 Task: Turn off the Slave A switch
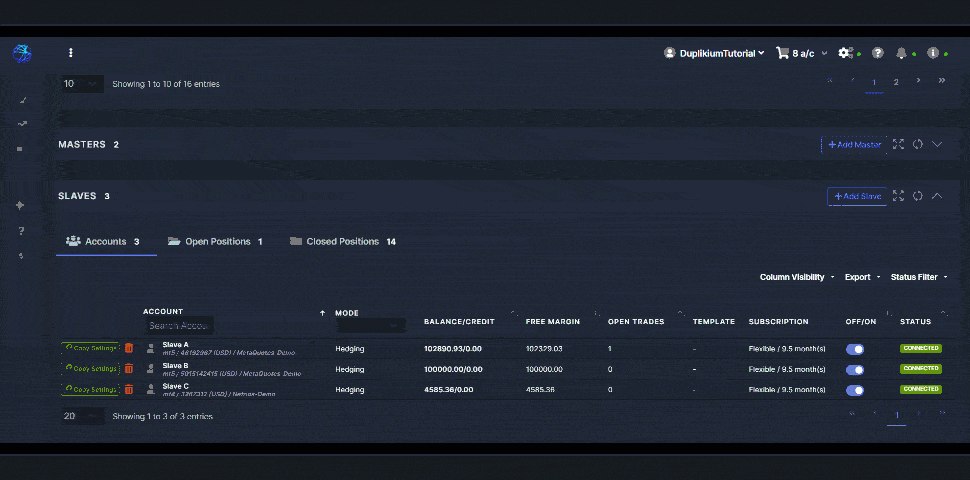click(855, 349)
